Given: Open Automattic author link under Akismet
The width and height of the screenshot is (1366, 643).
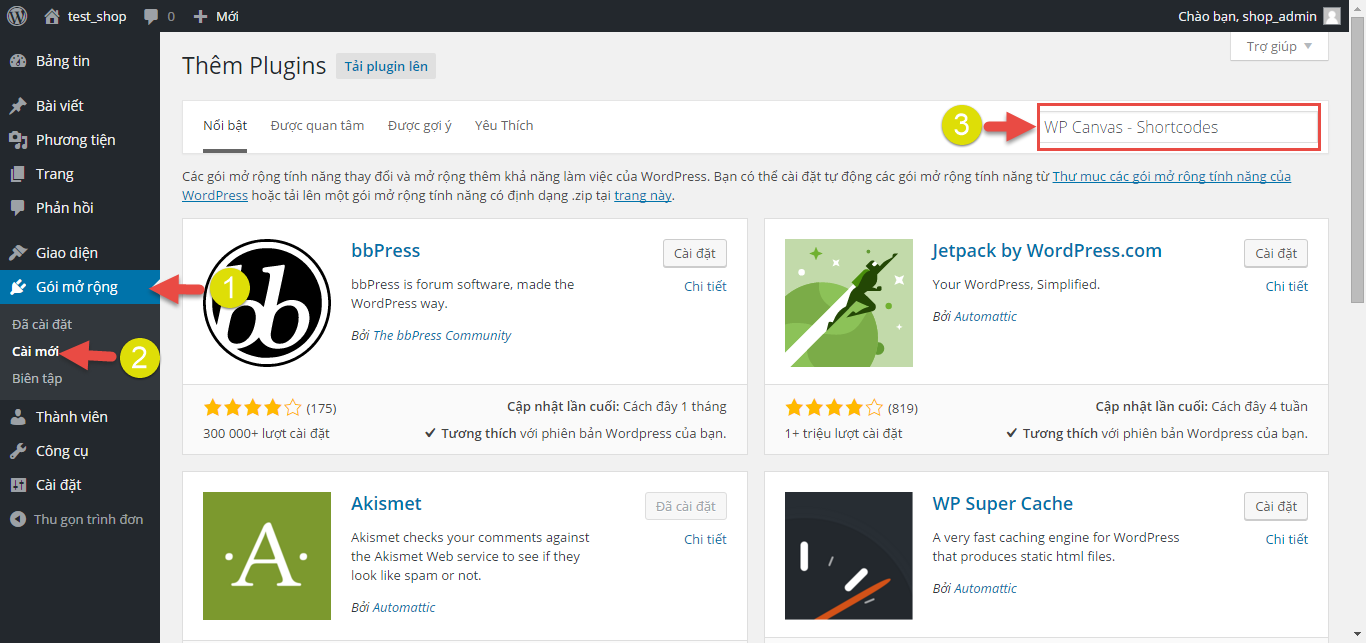Looking at the screenshot, I should tap(404, 607).
